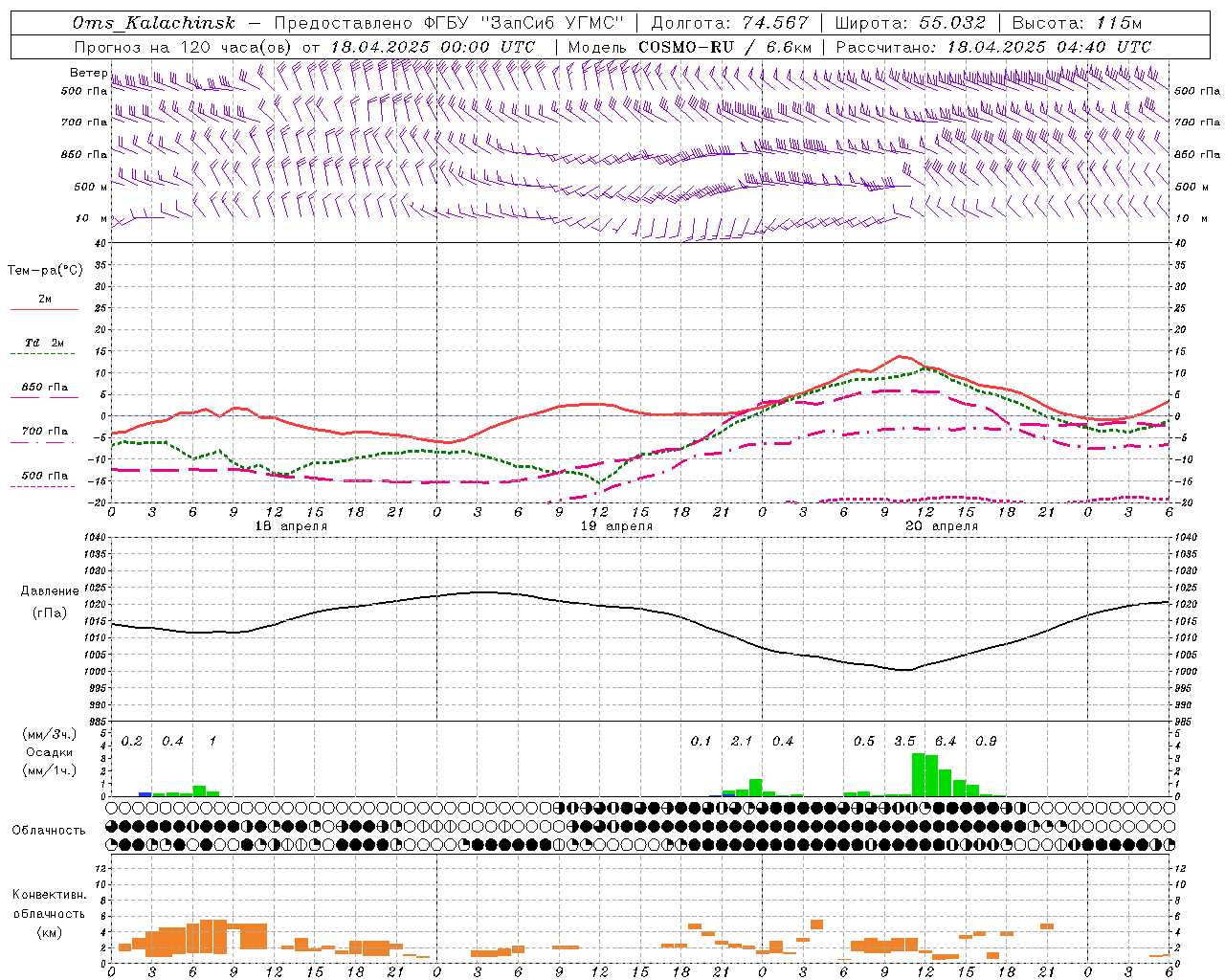Image resolution: width=1225 pixels, height=980 pixels.
Task: Click the 'Долгота: 74.567' value
Action: (x=729, y=23)
